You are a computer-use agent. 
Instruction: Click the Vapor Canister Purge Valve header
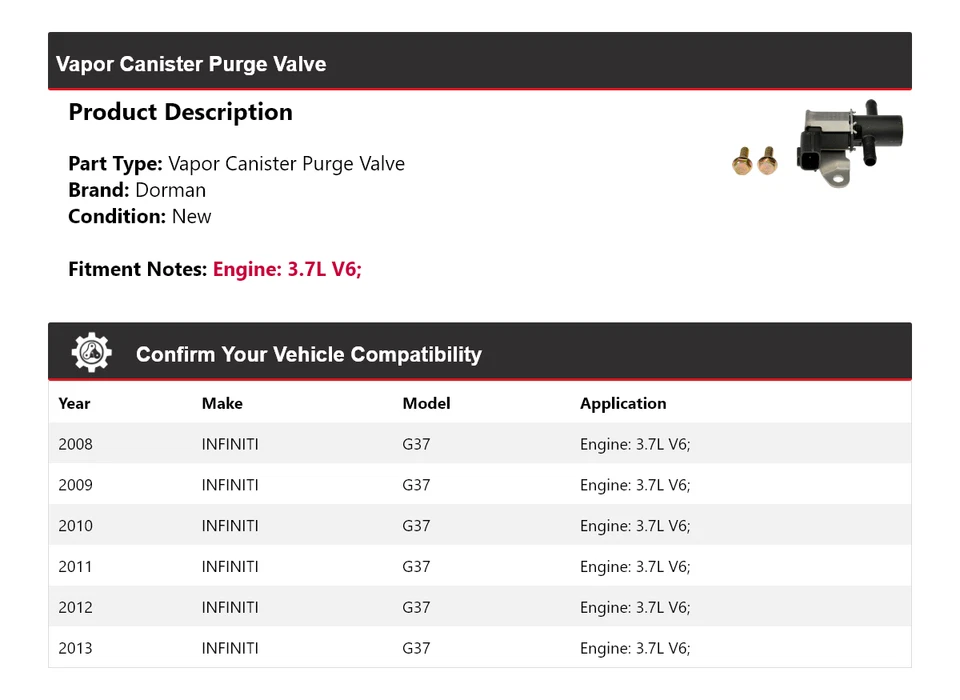pos(191,64)
